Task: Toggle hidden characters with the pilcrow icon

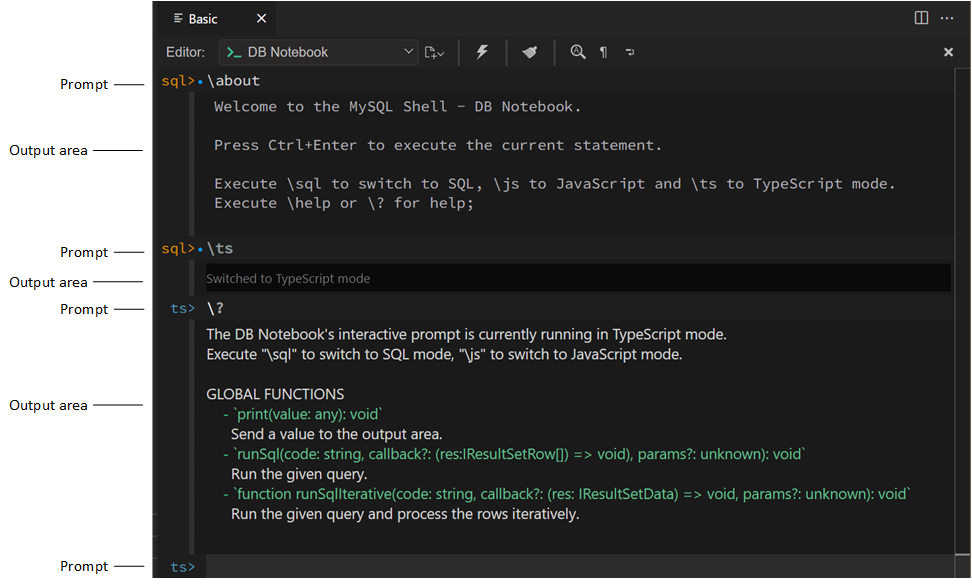Action: pyautogui.click(x=603, y=52)
